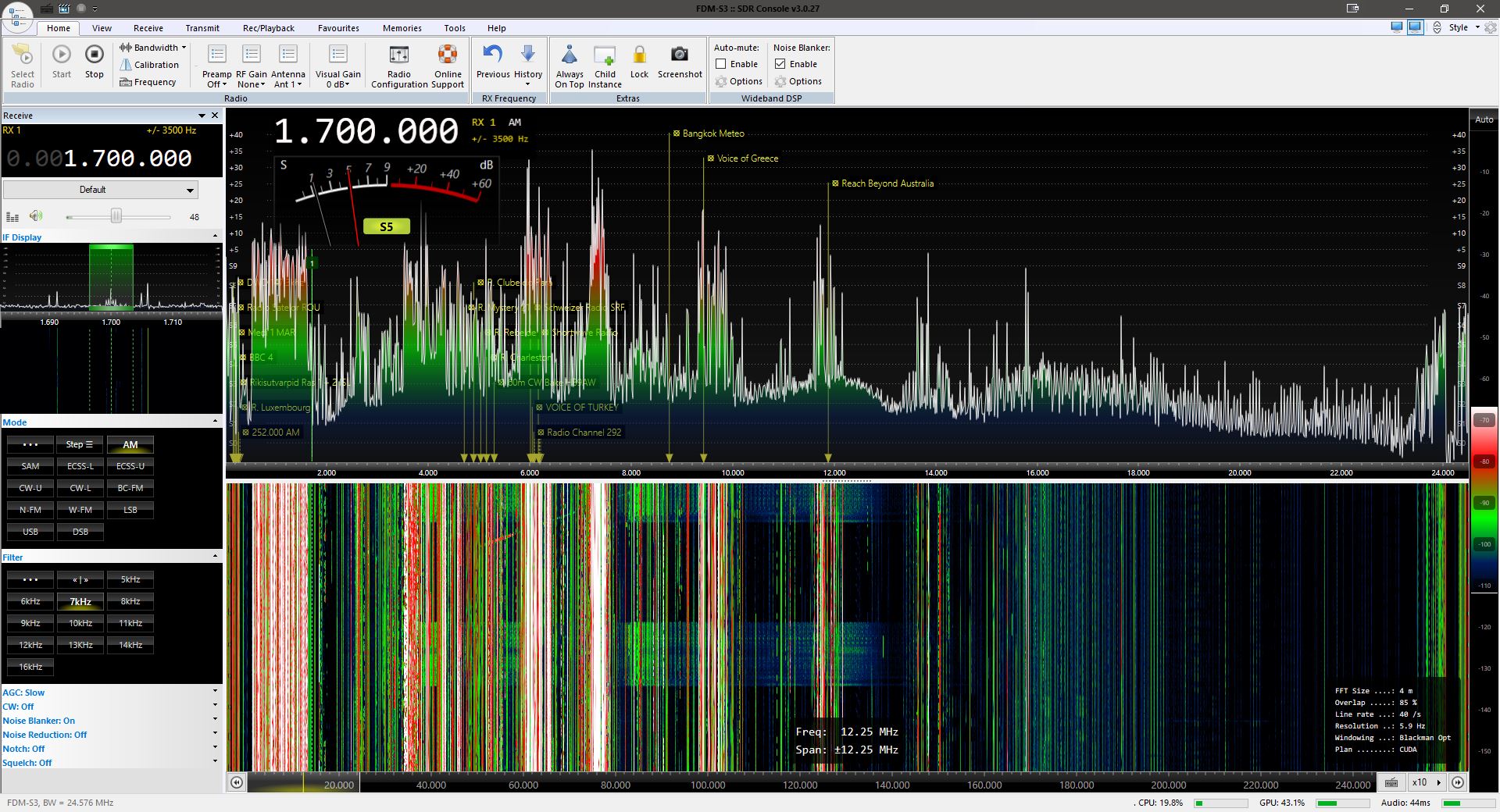This screenshot has height=812, width=1500.
Task: Switch to the Favourites ribbon tab
Action: 338,28
